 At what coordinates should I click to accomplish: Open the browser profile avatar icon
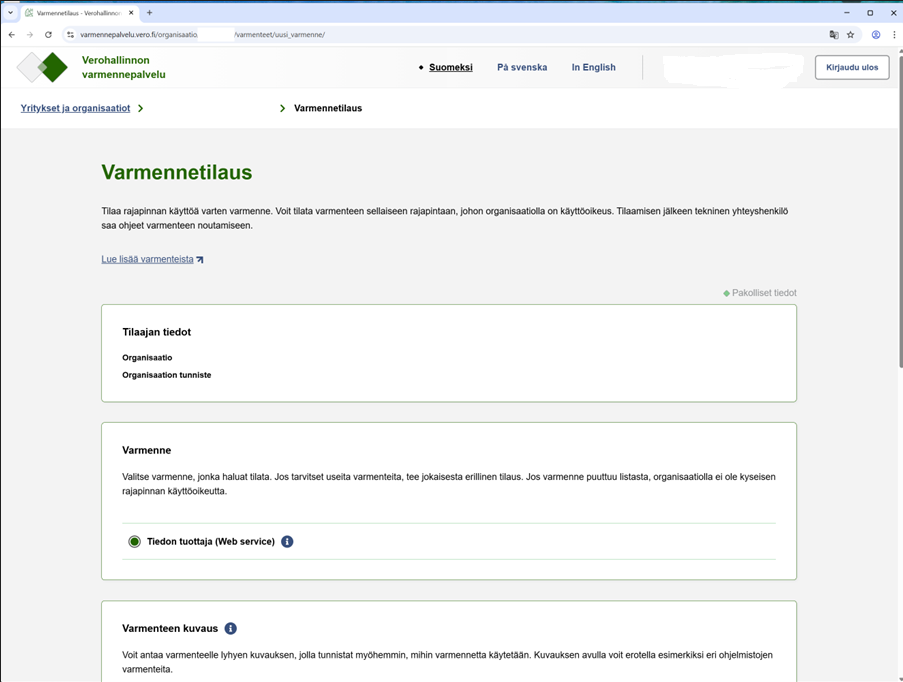pyautogui.click(x=876, y=35)
